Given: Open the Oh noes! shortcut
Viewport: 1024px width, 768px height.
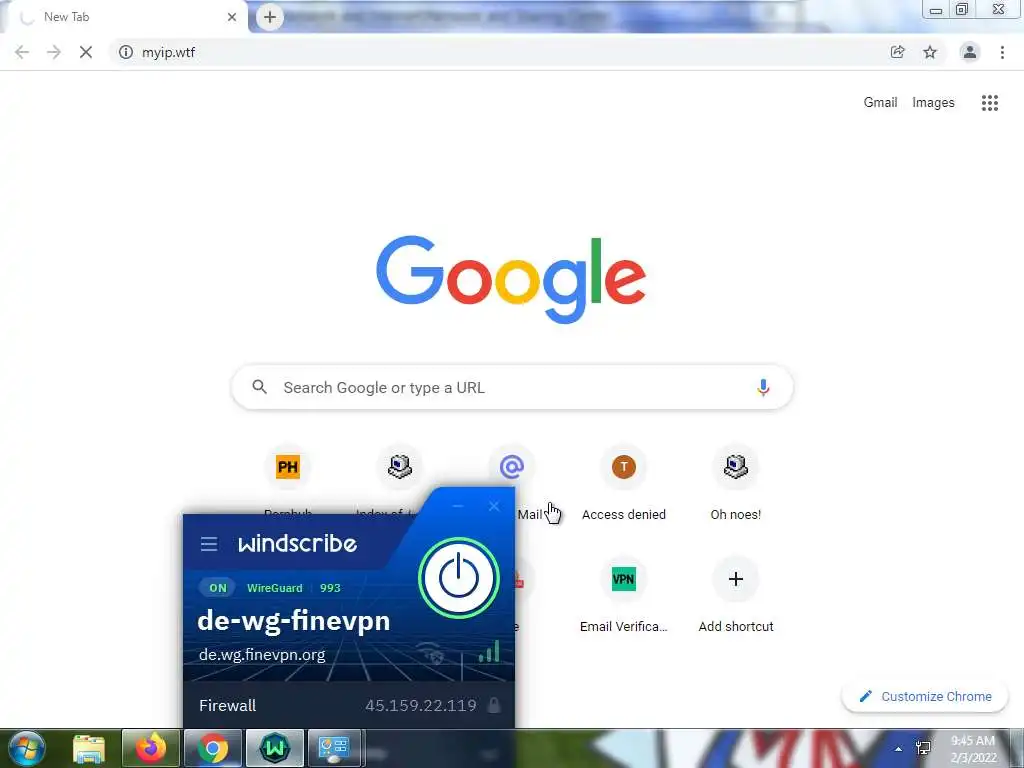Looking at the screenshot, I should pos(736,483).
